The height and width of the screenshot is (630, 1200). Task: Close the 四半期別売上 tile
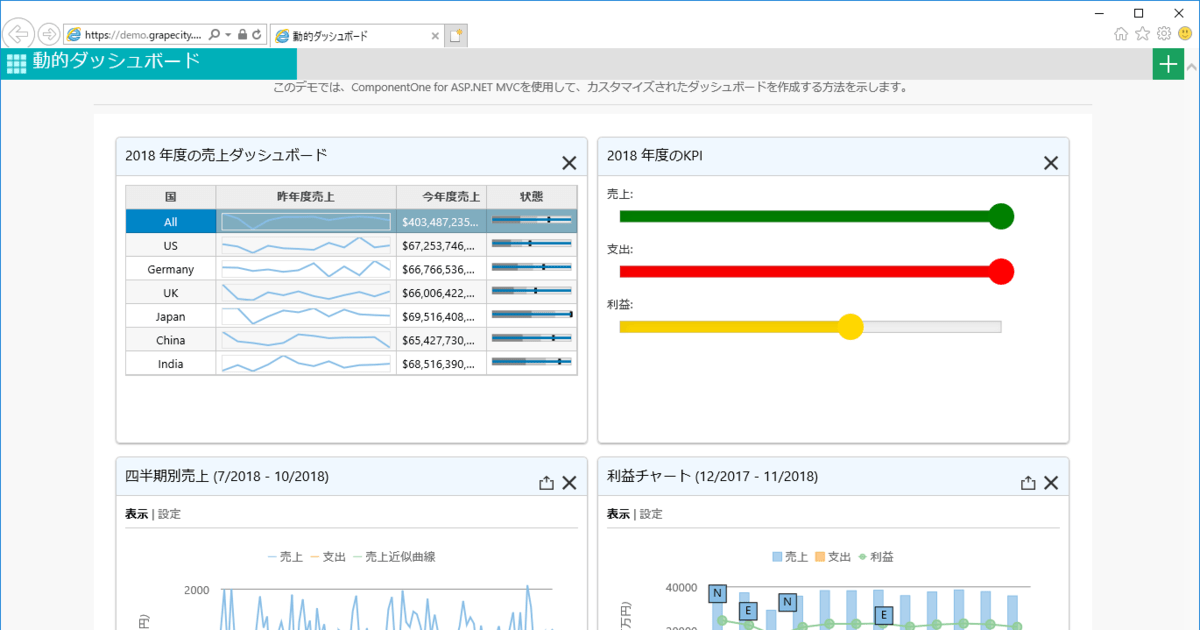(569, 483)
